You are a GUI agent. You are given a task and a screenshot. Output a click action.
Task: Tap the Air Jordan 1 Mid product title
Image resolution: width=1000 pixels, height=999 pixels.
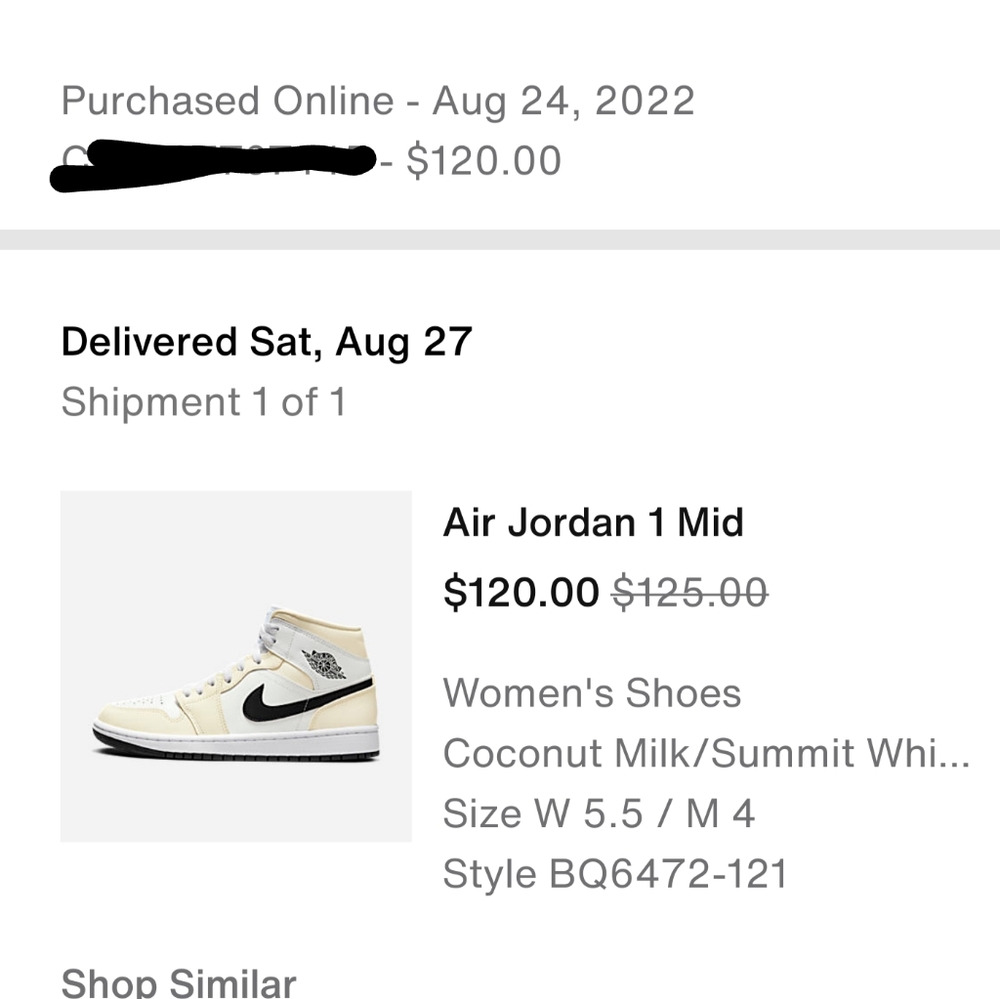593,522
